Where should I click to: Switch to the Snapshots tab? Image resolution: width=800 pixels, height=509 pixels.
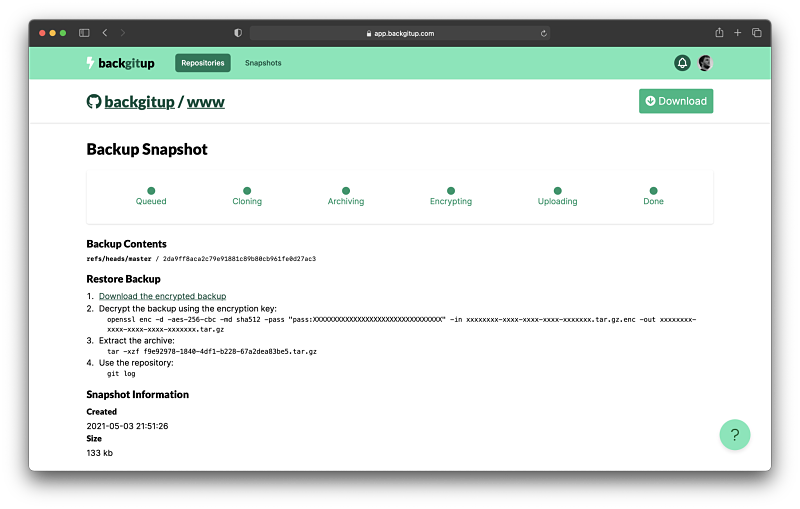[x=263, y=63]
